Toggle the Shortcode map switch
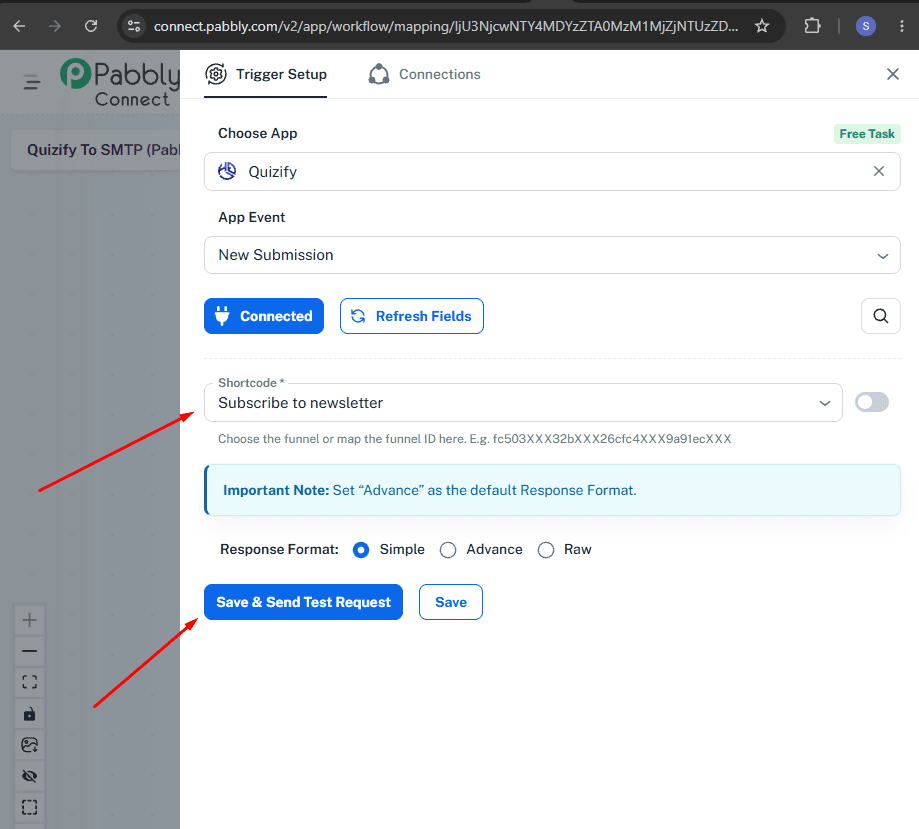The image size is (919, 829). coord(872,402)
